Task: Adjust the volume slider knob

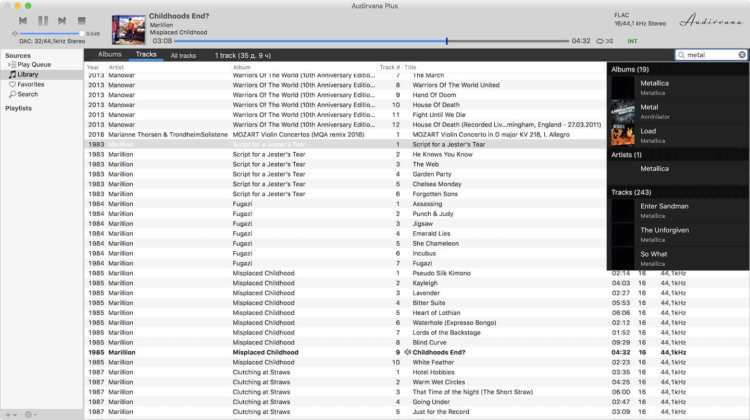Action: [82, 33]
